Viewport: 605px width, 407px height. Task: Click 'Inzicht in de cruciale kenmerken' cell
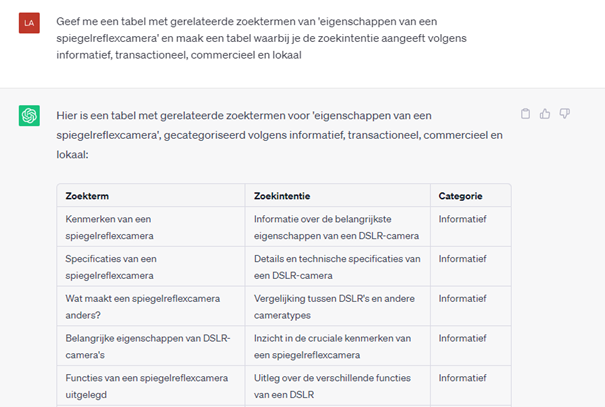tap(336, 346)
